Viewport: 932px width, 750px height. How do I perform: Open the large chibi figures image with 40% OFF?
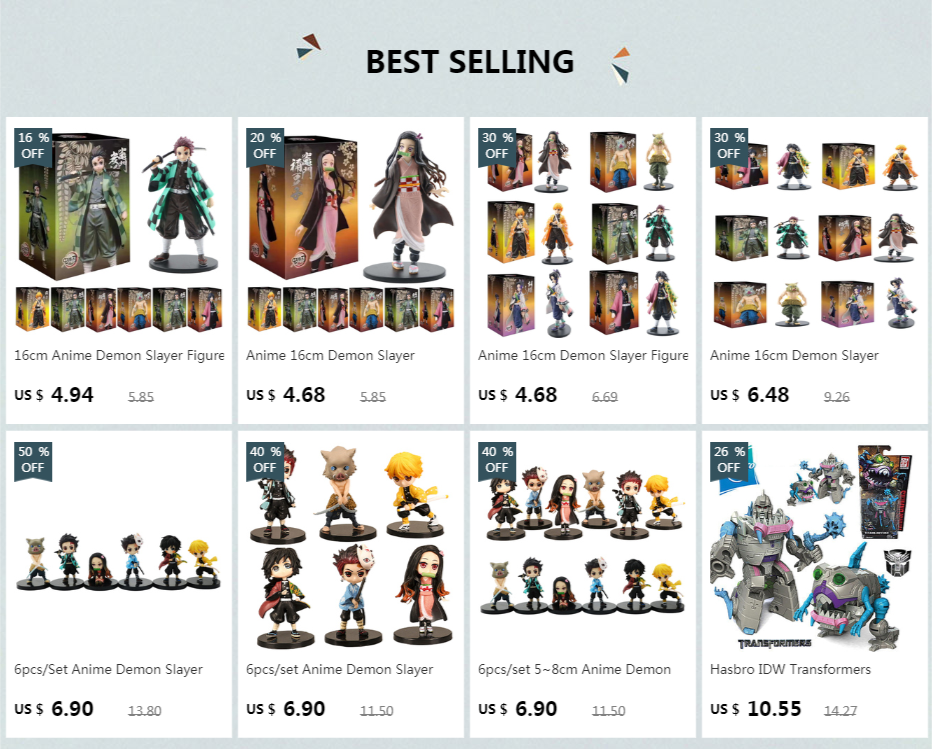point(351,545)
